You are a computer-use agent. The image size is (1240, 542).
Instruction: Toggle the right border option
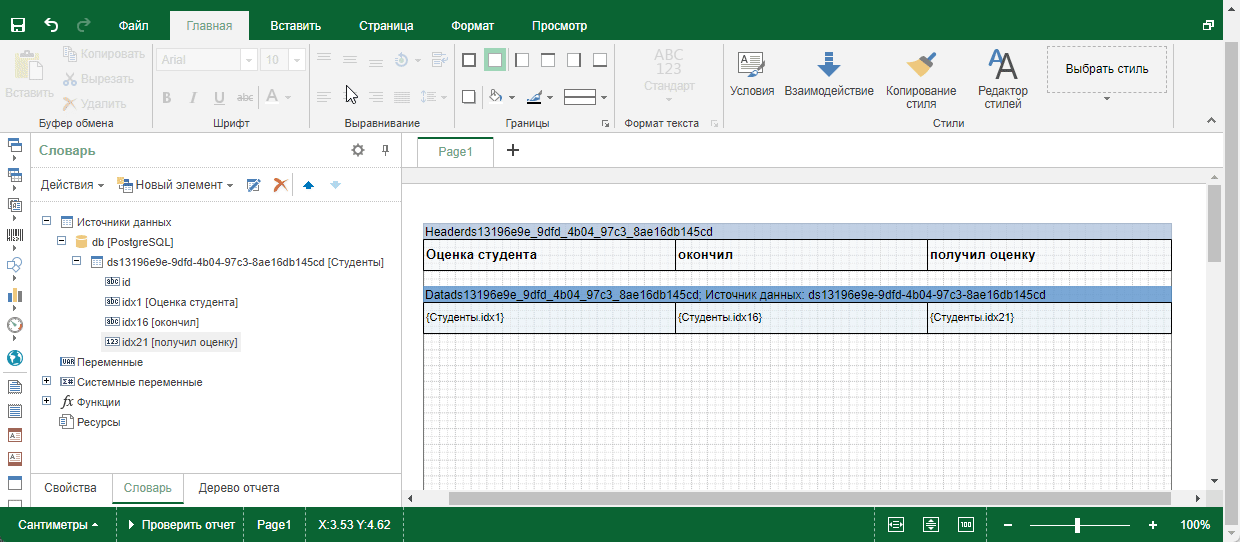click(573, 60)
